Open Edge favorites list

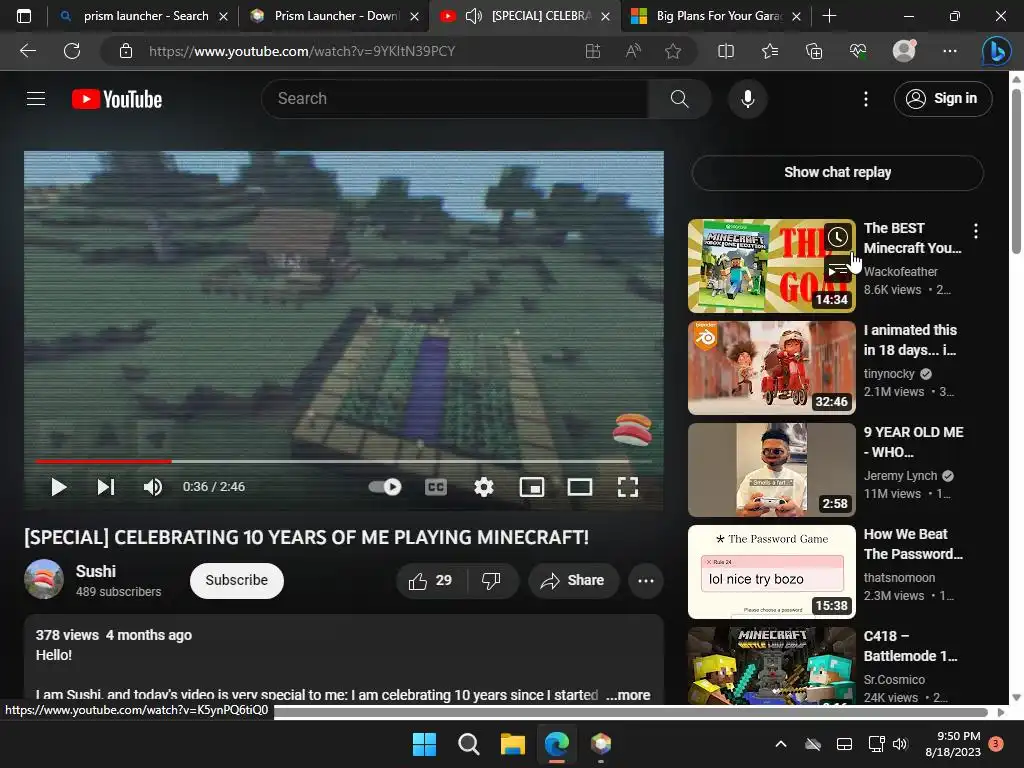[x=770, y=51]
